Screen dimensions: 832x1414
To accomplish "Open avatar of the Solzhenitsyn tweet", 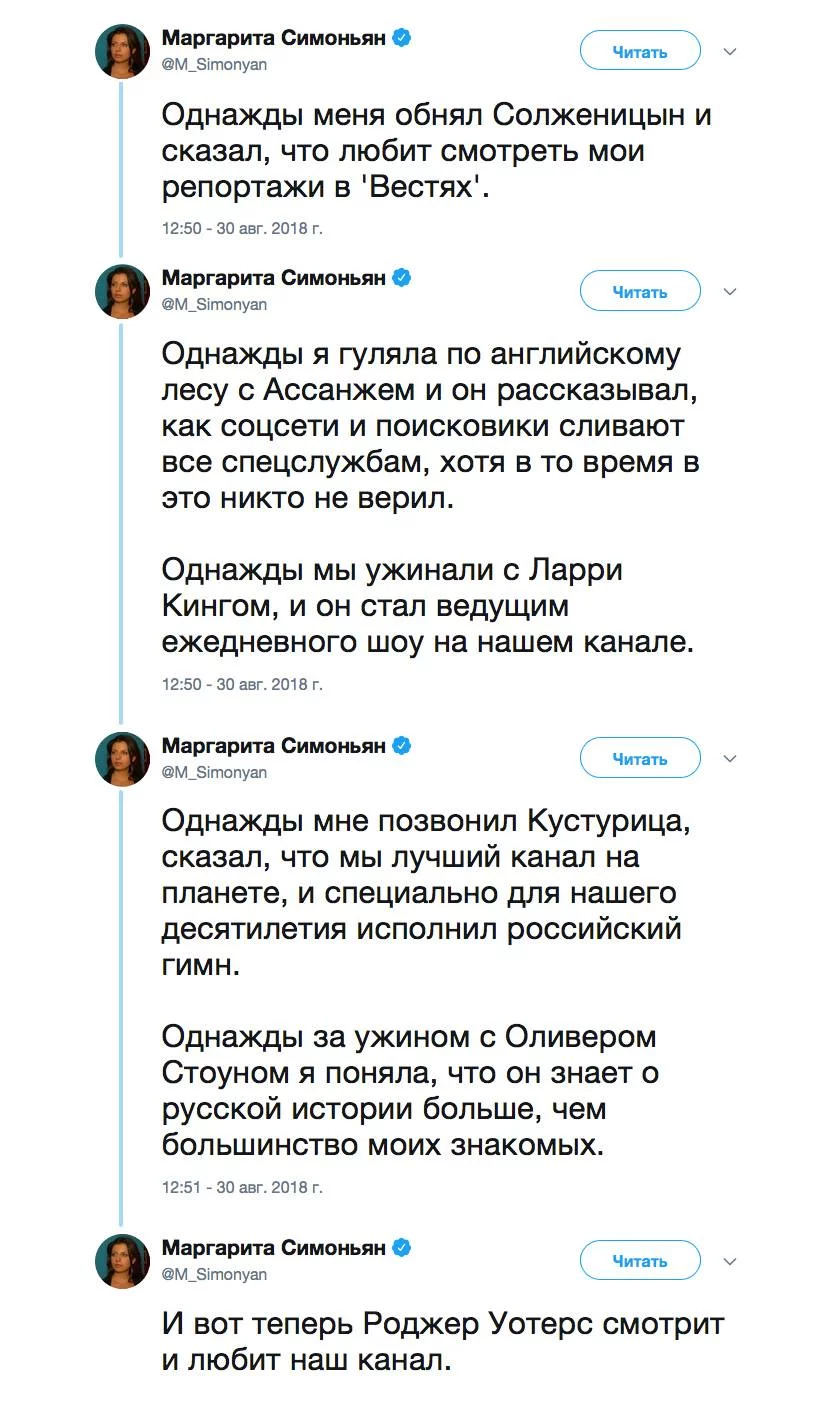I will click(122, 51).
